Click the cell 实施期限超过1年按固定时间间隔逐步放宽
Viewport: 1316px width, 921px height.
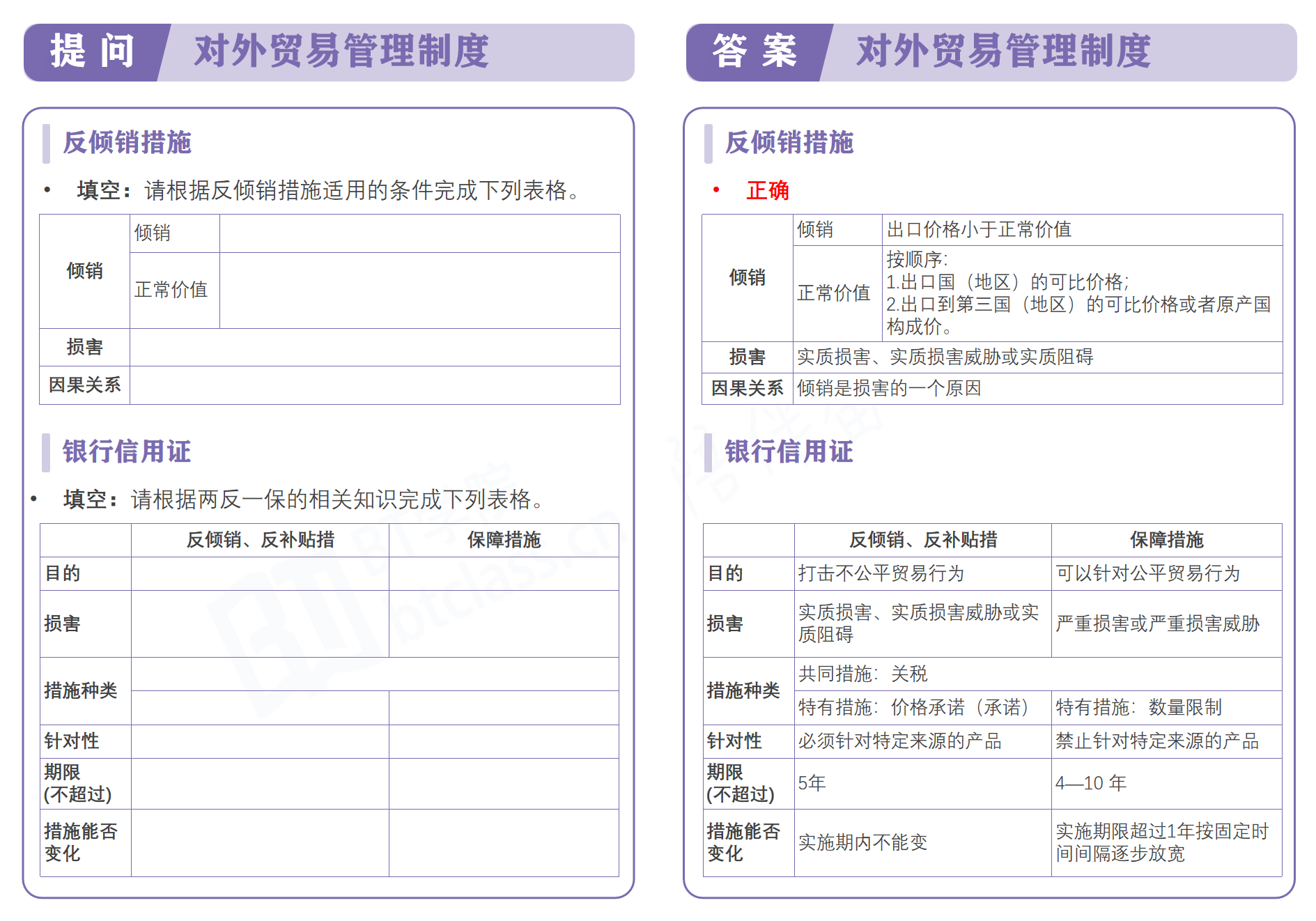[1166, 842]
